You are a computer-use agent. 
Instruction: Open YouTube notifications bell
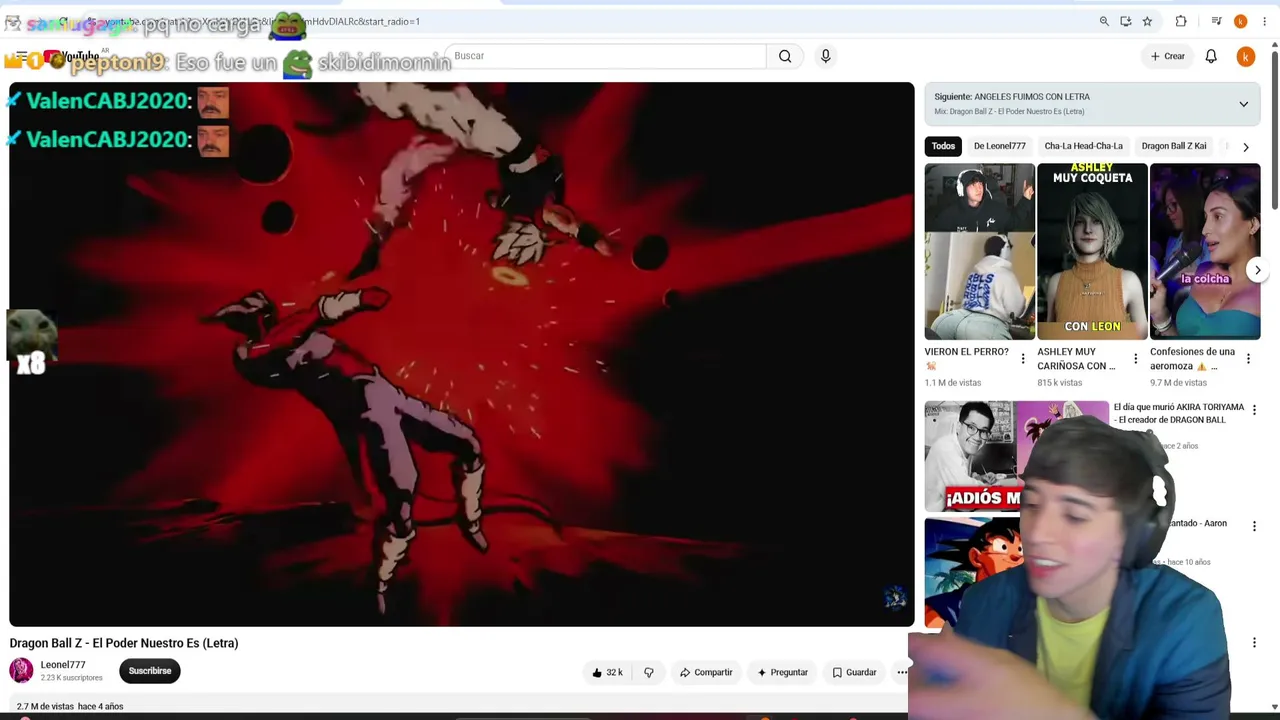1211,56
